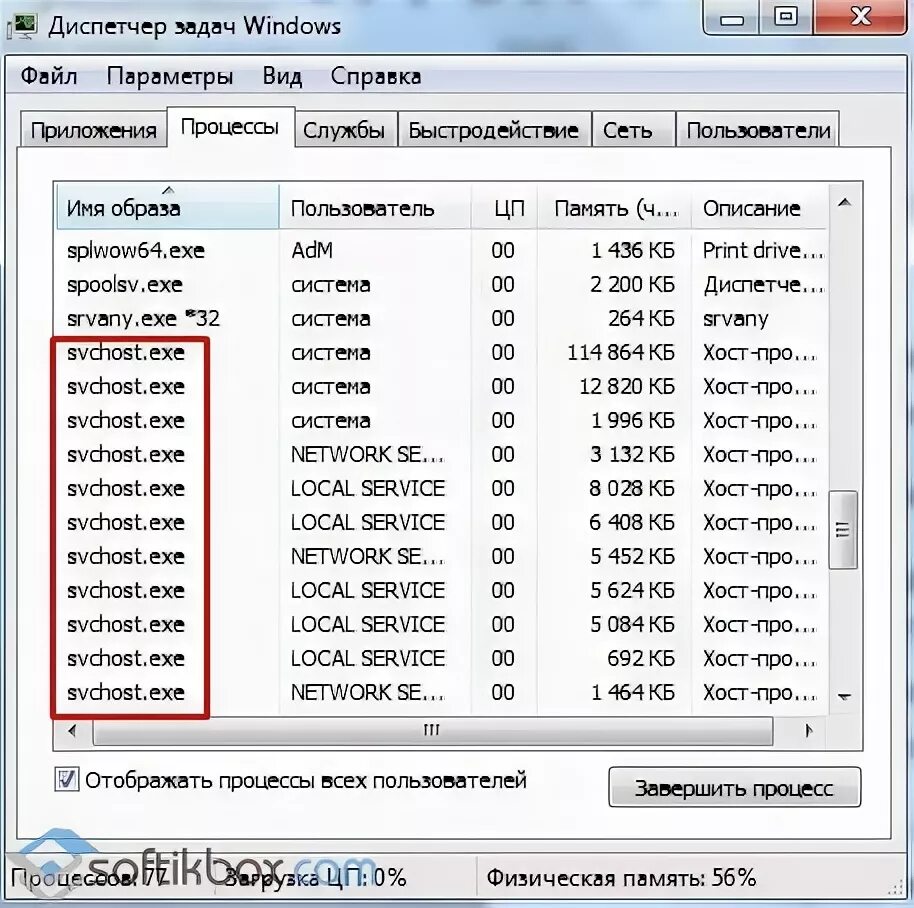The height and width of the screenshot is (908, 914).
Task: Open the Пользователи tab
Action: pyautogui.click(x=758, y=129)
